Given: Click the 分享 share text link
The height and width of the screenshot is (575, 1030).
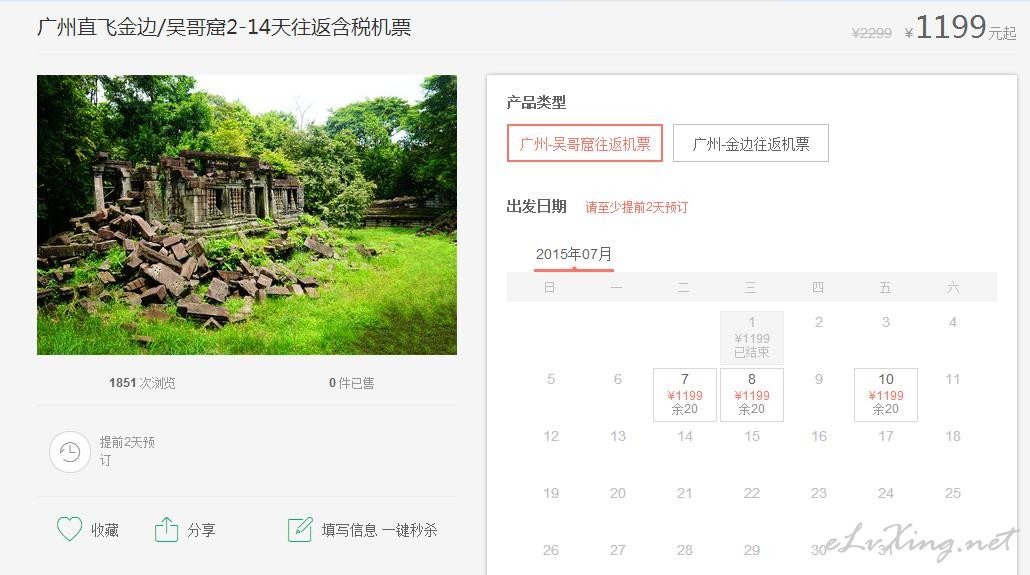Looking at the screenshot, I should 201,530.
